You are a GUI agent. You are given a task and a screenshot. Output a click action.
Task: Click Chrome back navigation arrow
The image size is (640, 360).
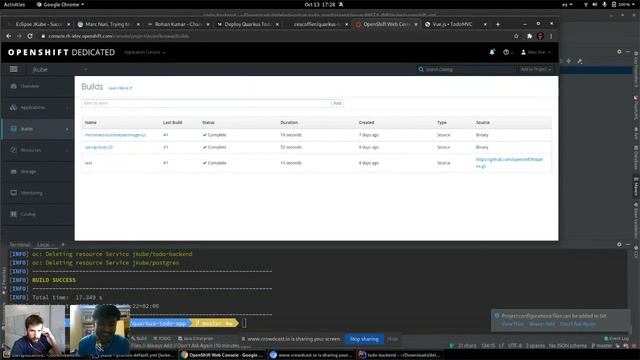click(x=9, y=36)
